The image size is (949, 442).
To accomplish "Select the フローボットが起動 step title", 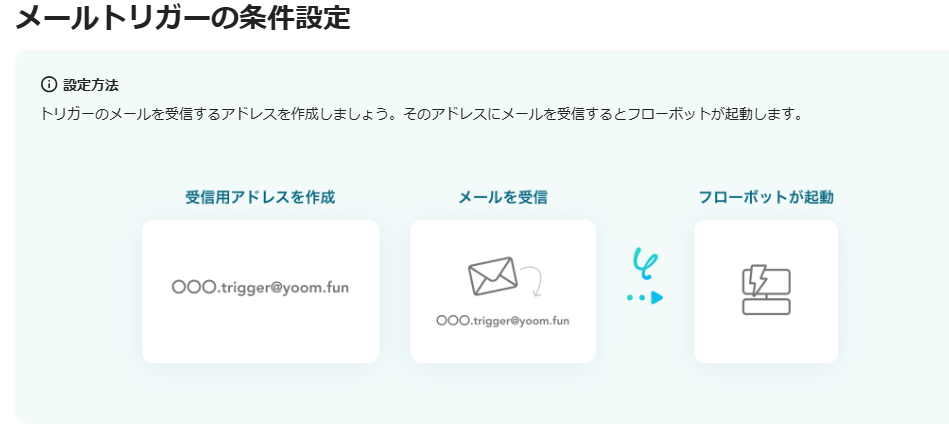I will 766,197.
